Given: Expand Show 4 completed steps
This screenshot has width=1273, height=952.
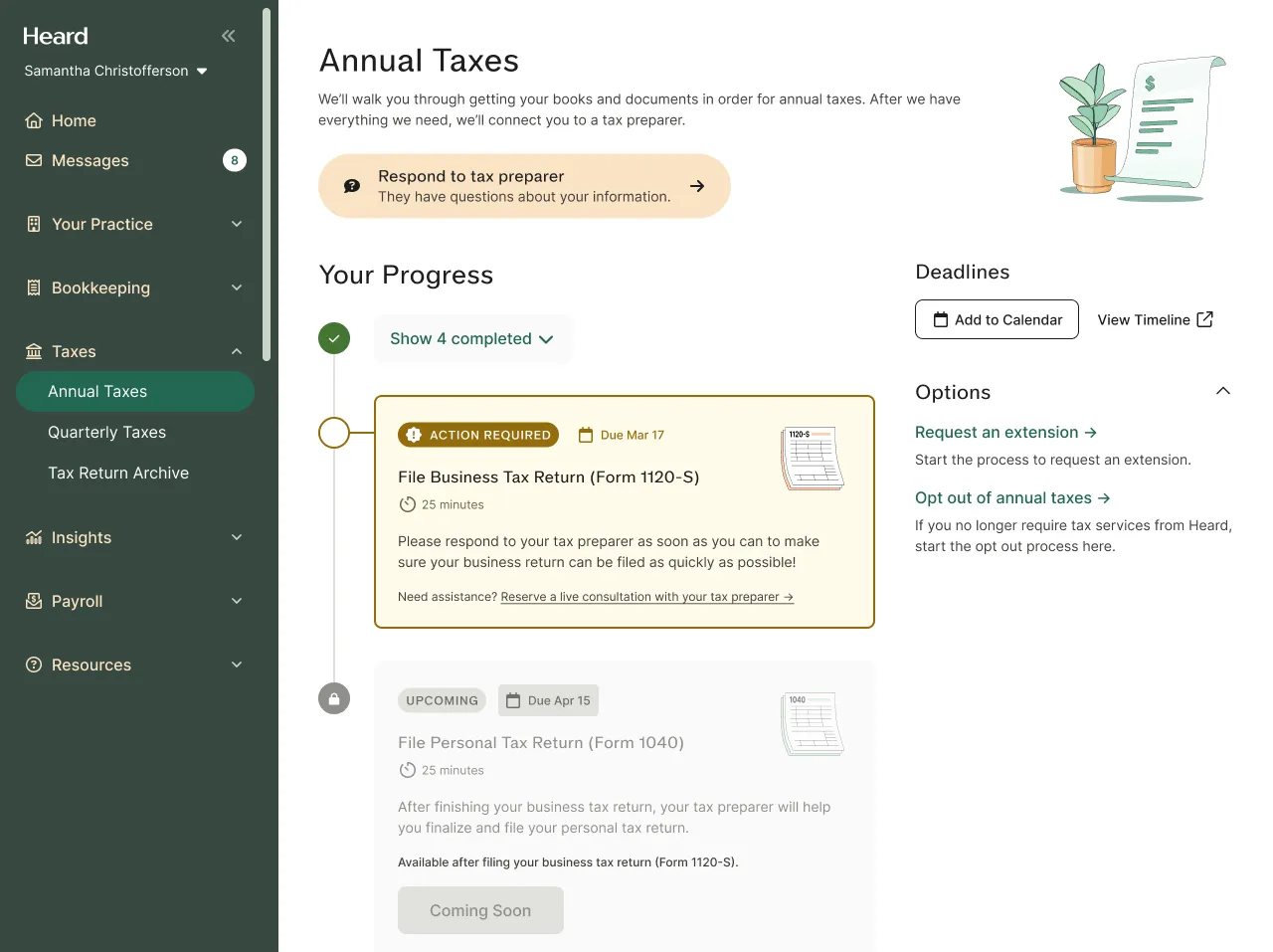Looking at the screenshot, I should point(472,339).
